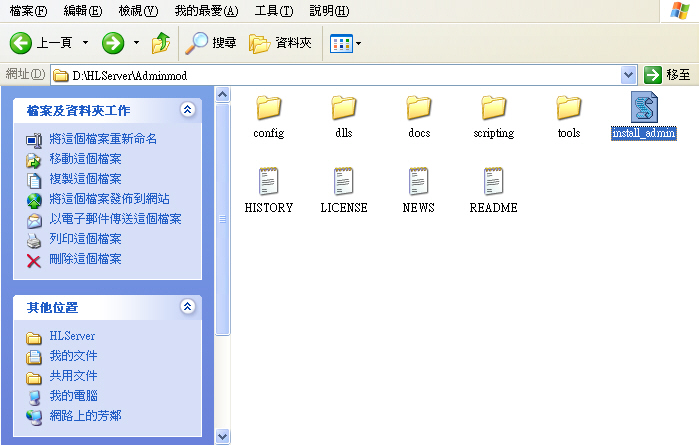Viewport: 699px width, 445px height.
Task: Open the dlls folder
Action: [x=344, y=108]
